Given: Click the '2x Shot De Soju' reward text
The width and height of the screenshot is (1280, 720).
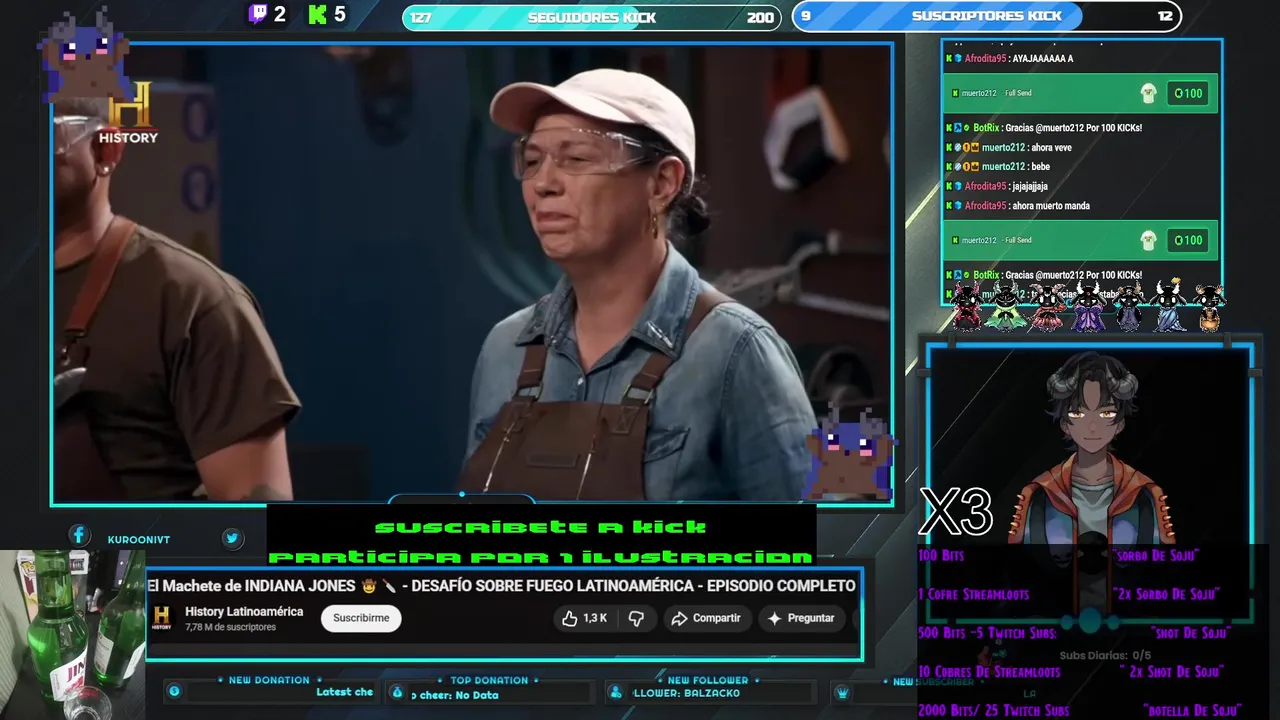Looking at the screenshot, I should click(x=1174, y=672).
